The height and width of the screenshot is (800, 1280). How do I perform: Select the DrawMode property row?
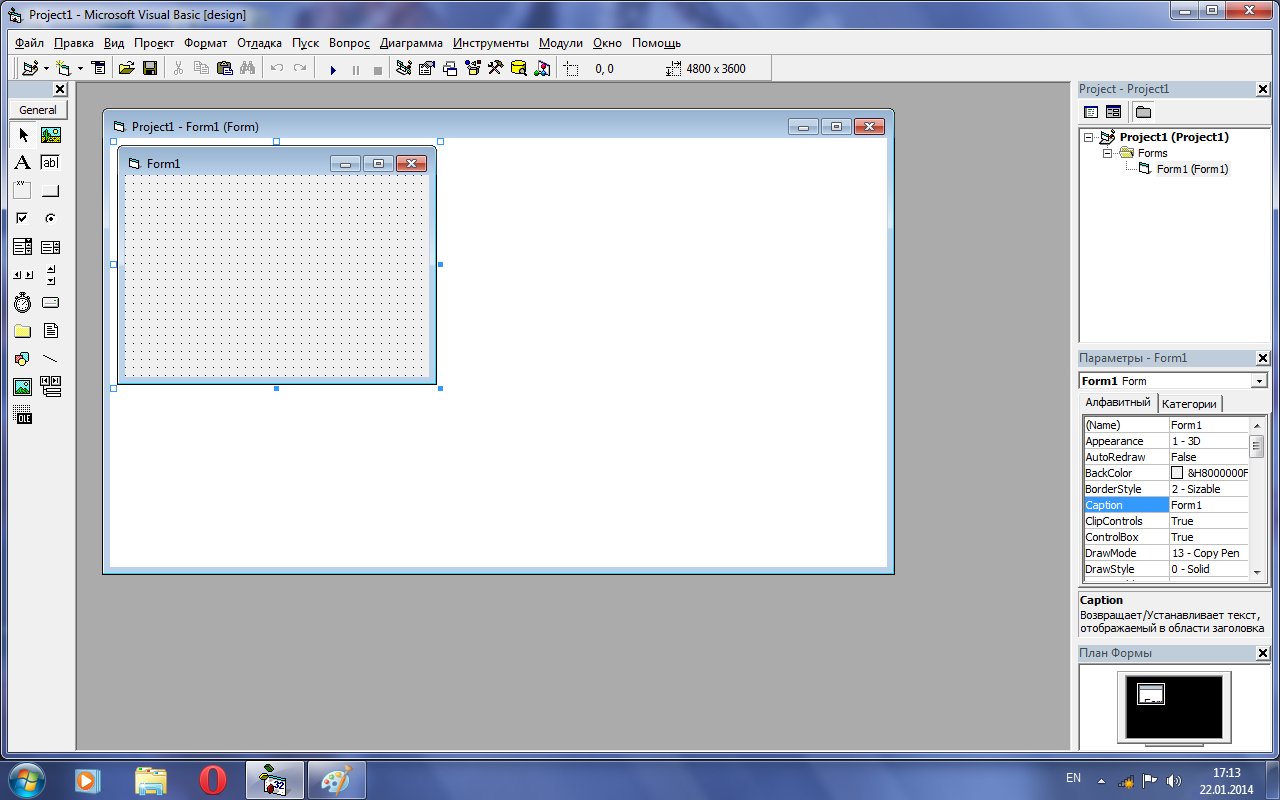(x=1166, y=553)
